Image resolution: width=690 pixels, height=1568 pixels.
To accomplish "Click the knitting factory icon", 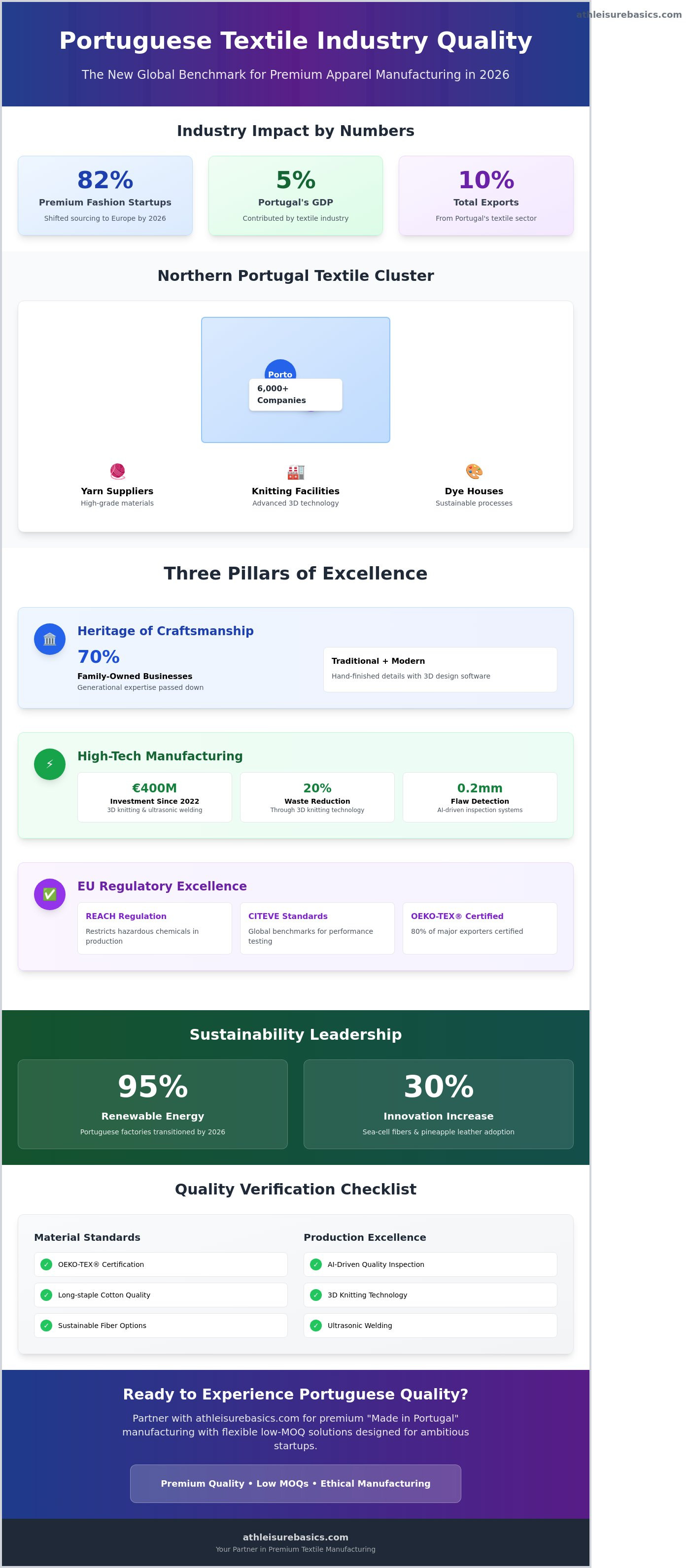I will tap(295, 472).
